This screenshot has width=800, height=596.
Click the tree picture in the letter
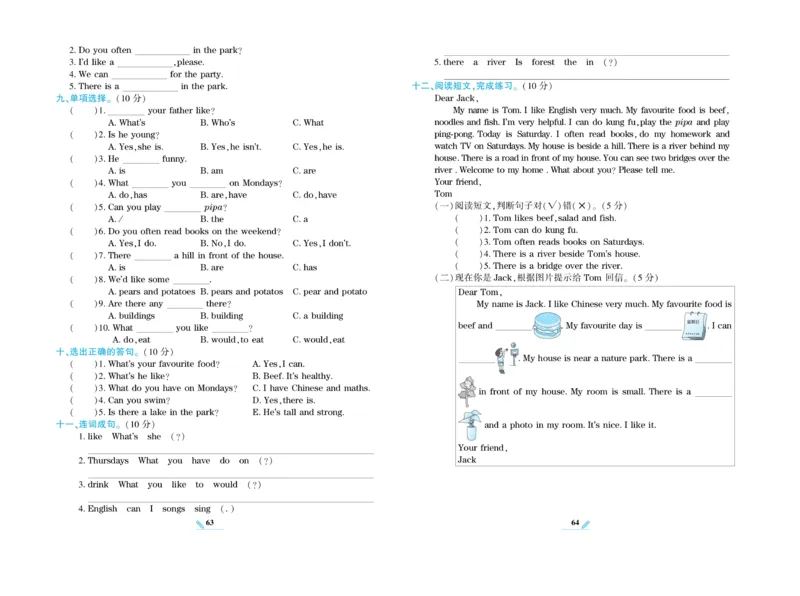467,390
